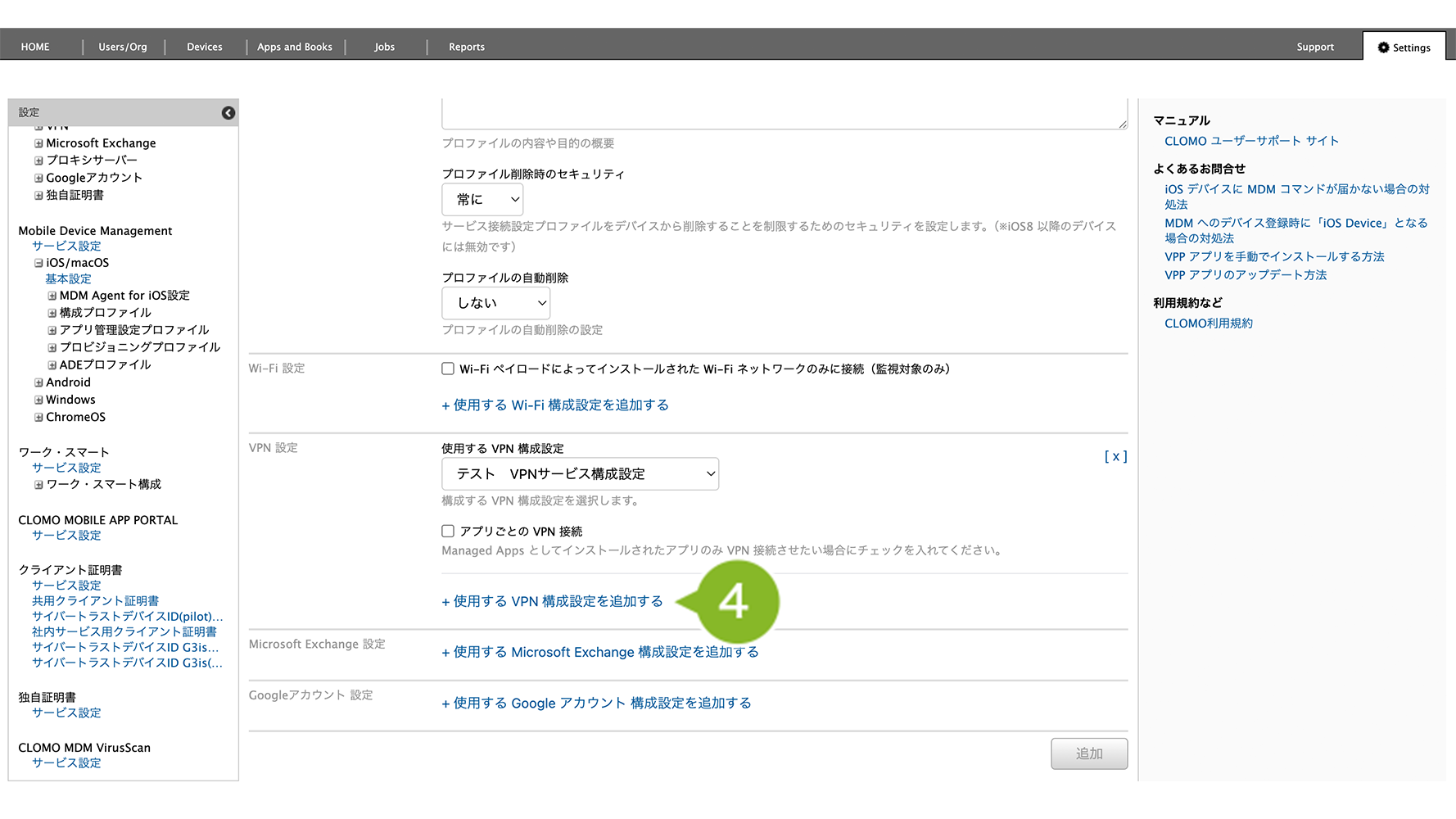Remove VPN setting with [x] icon

(x=1115, y=457)
